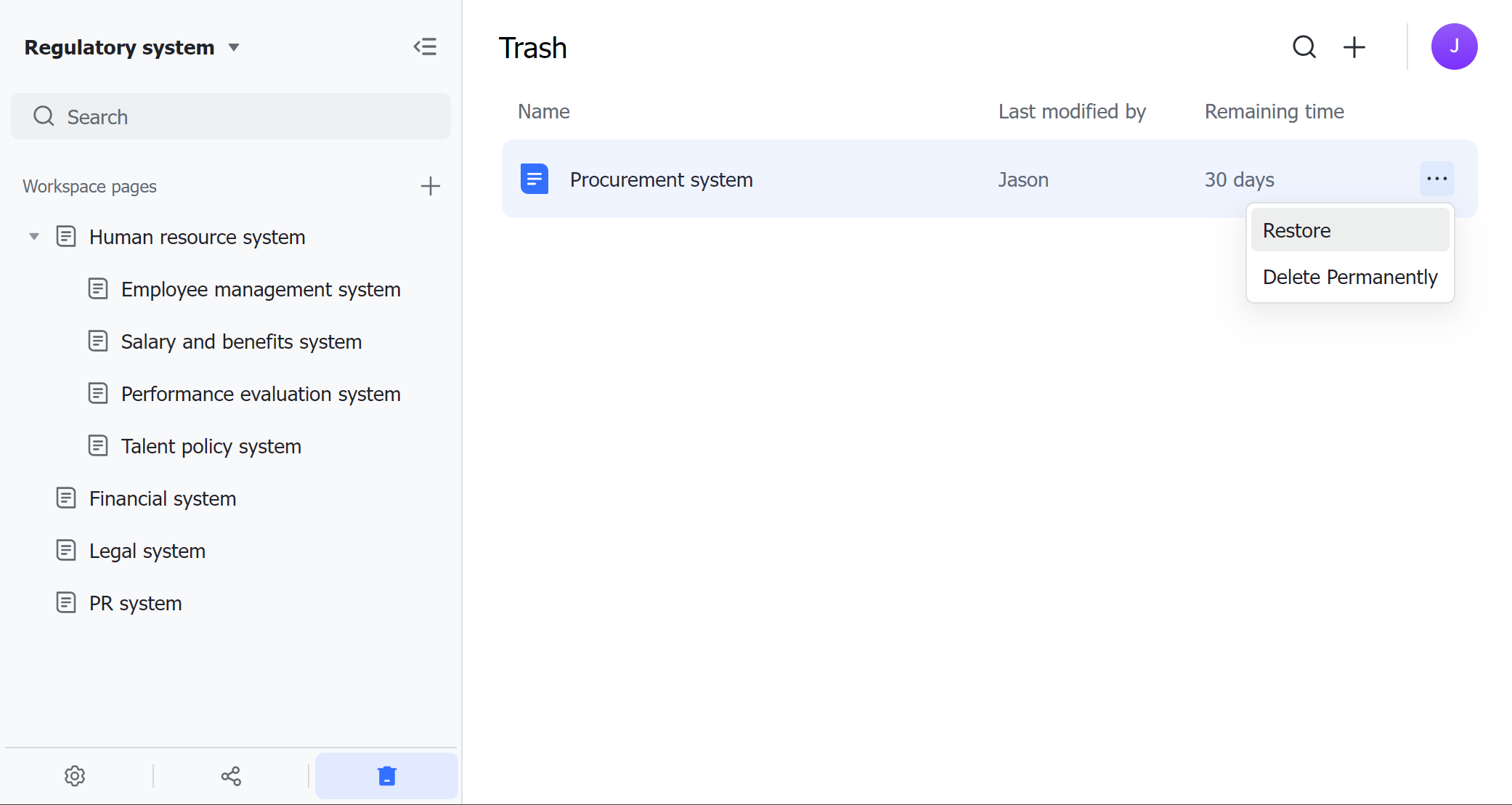Image resolution: width=1512 pixels, height=805 pixels.
Task: Collapse the sidebar using the collapse icon
Action: pyautogui.click(x=426, y=46)
